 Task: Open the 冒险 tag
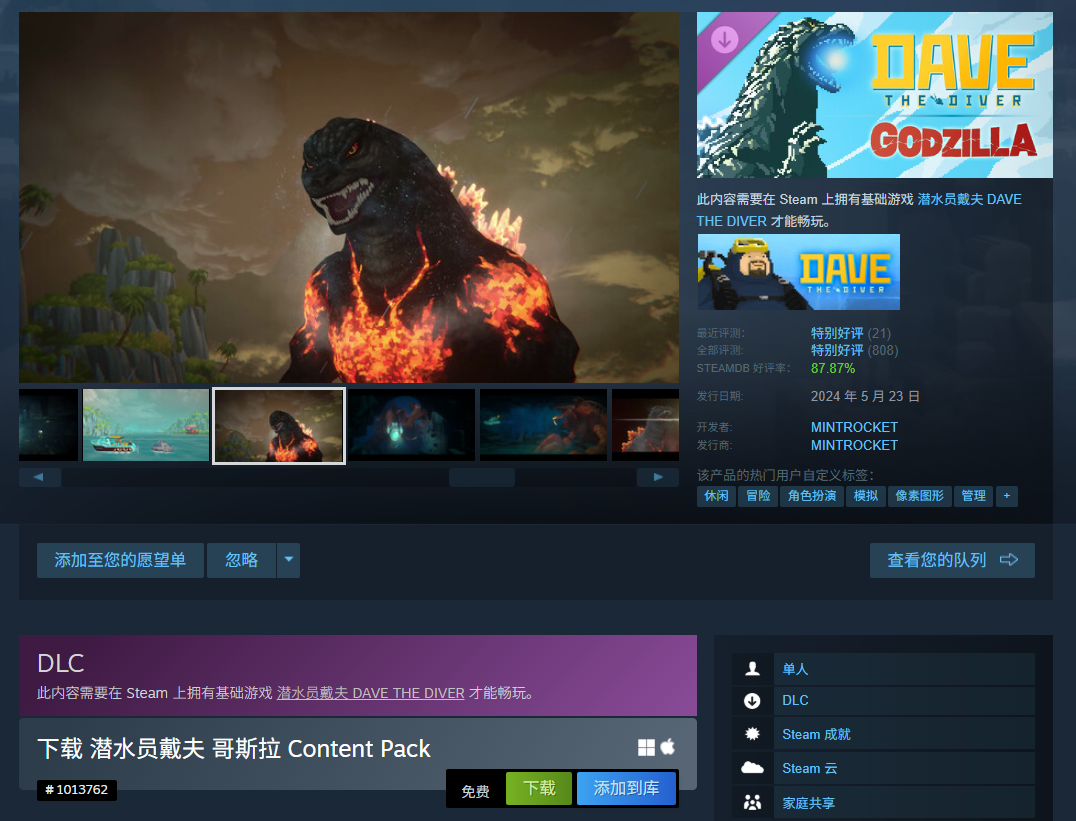tap(758, 496)
